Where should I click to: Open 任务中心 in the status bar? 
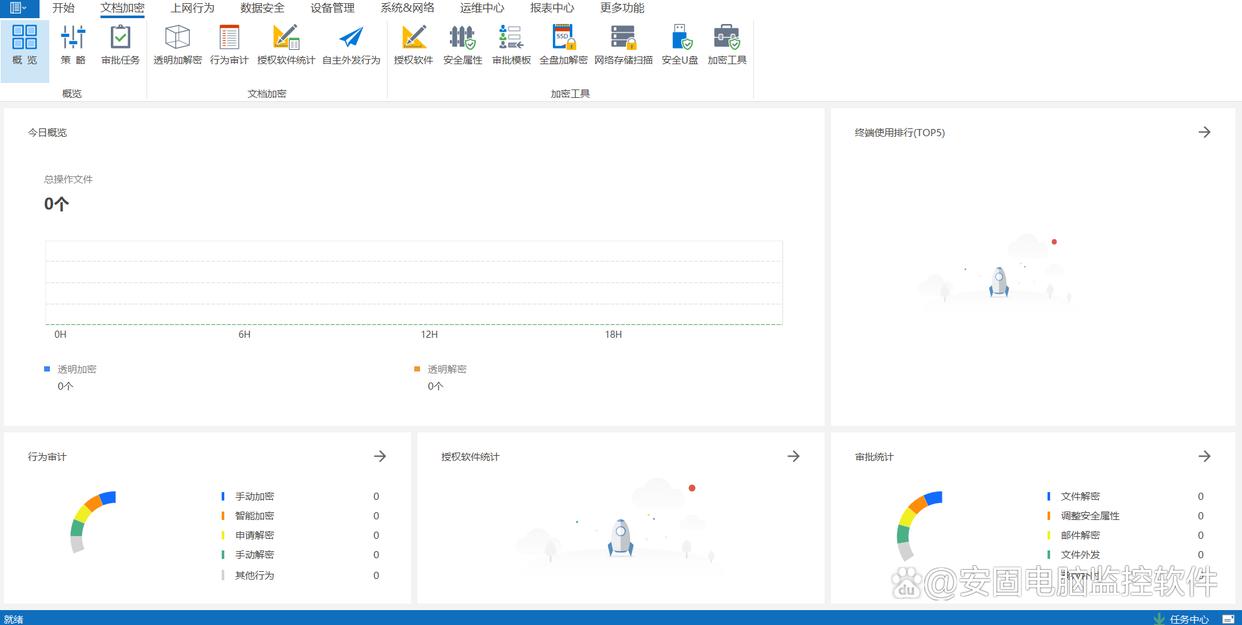point(1181,619)
